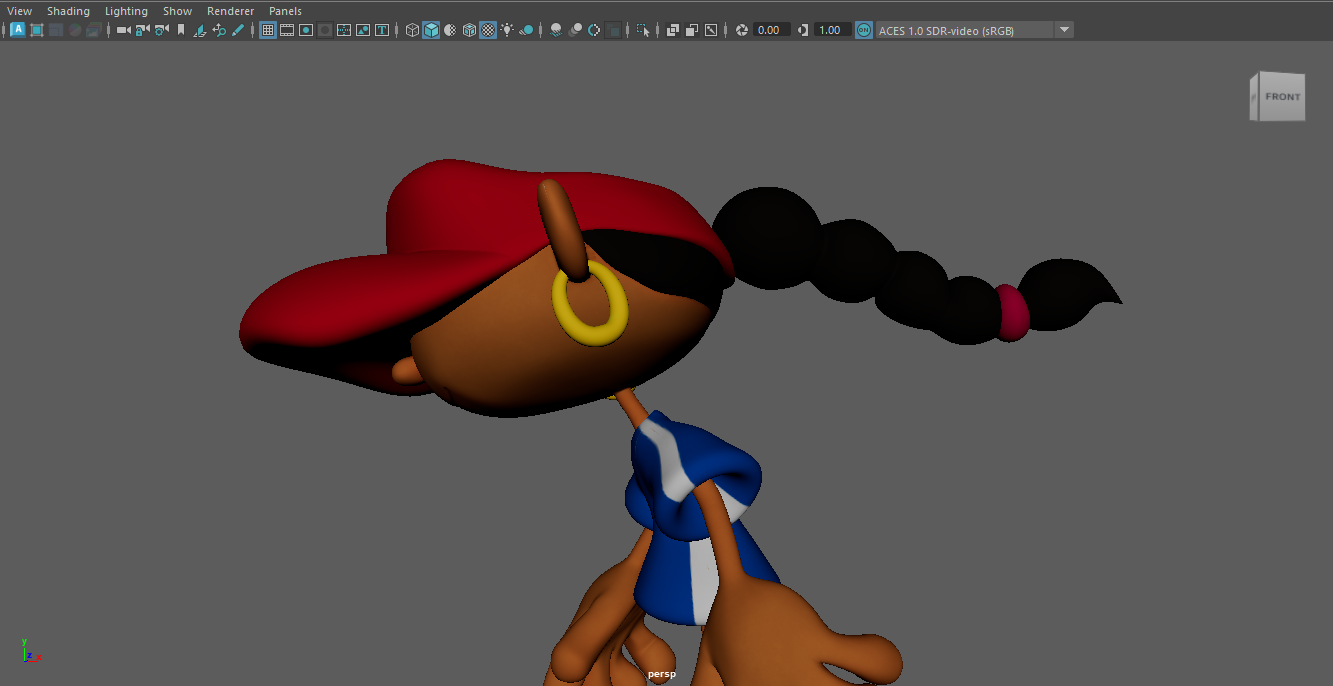Open the View panel menu

pos(19,11)
